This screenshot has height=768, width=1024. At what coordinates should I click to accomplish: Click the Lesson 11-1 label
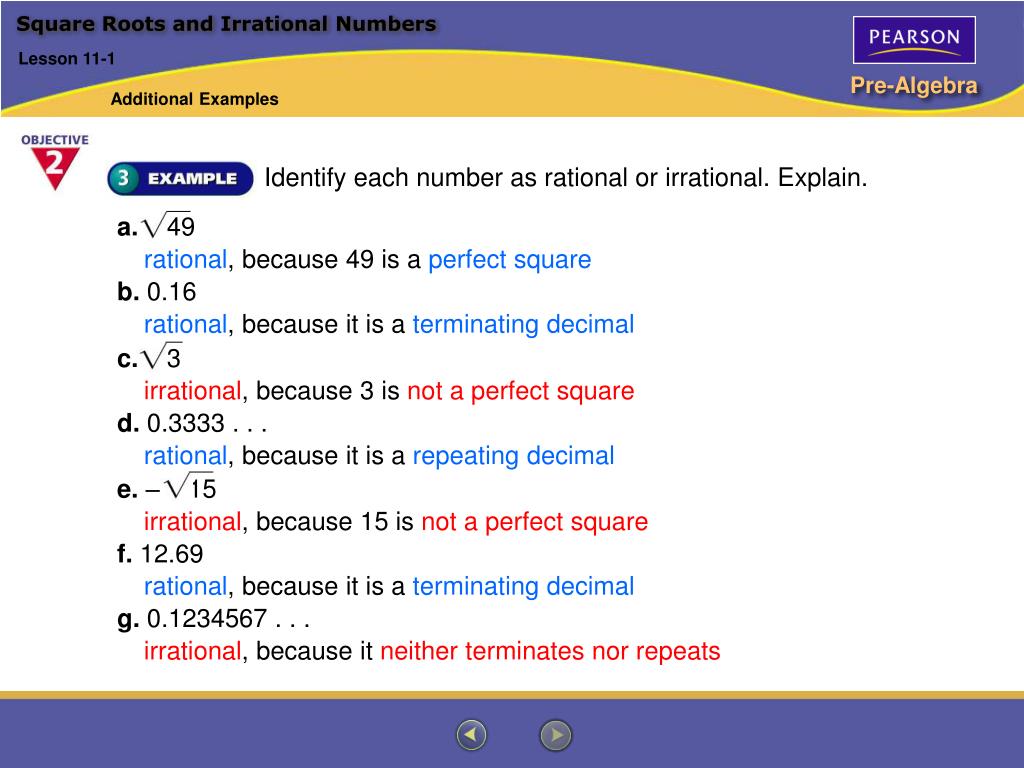tap(67, 59)
